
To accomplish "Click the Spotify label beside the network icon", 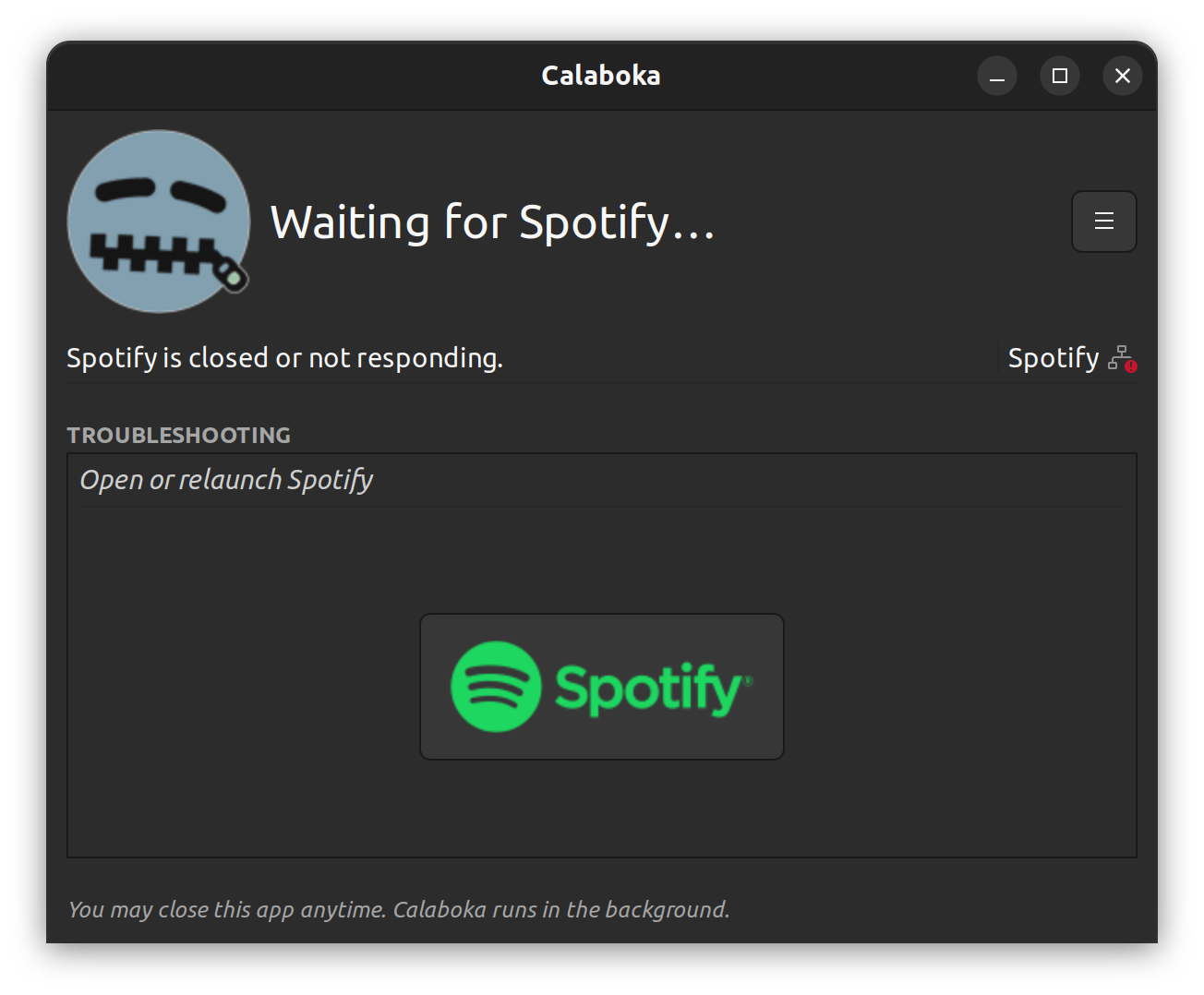I will tap(1053, 358).
